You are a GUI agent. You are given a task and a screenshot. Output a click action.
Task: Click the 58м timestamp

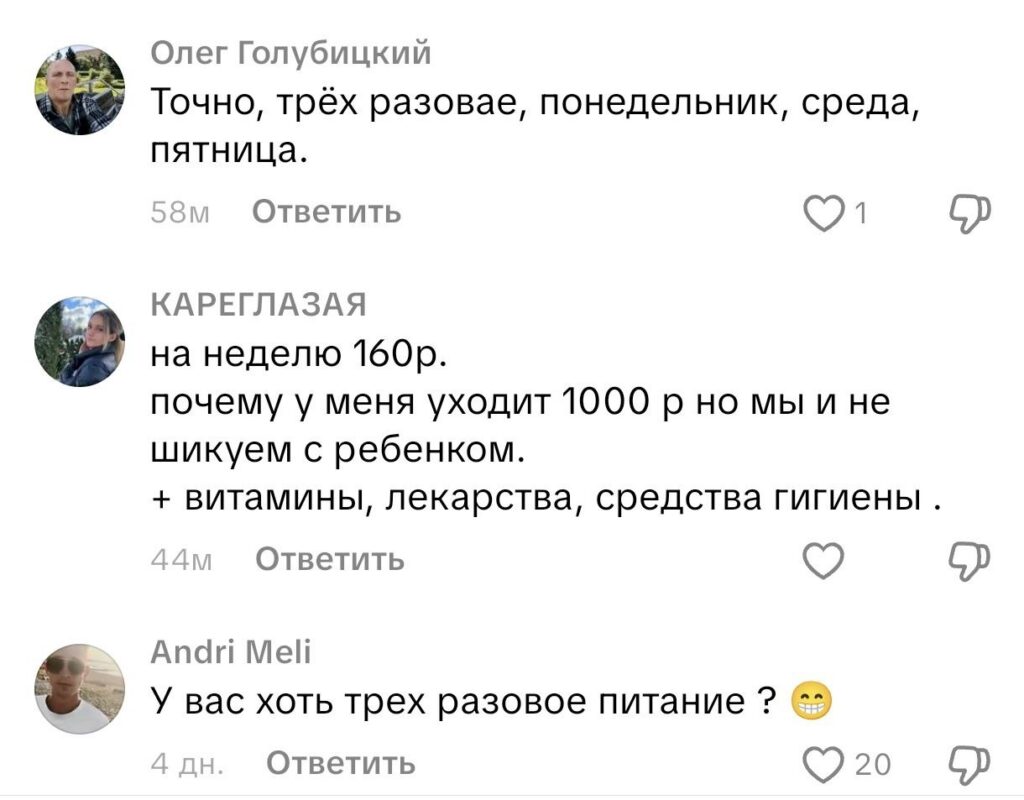point(178,212)
